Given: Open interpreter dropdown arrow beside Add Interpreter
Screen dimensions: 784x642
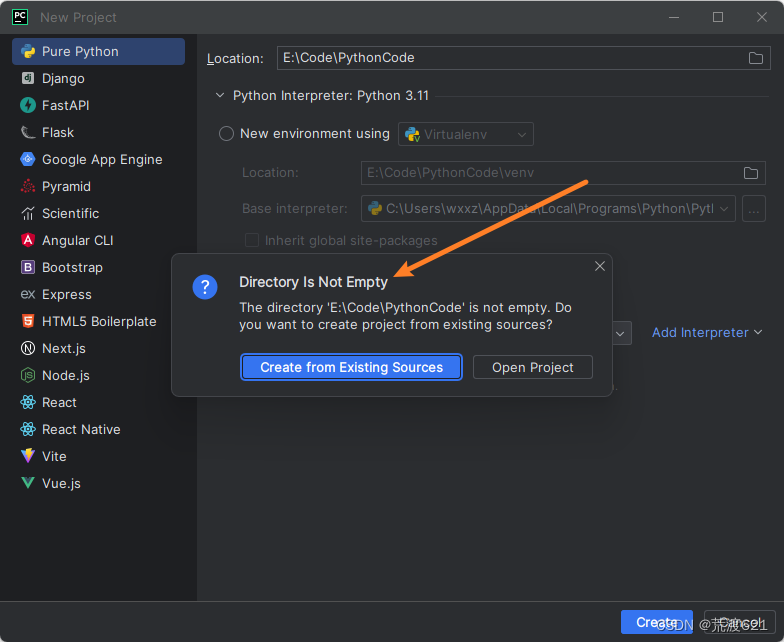Looking at the screenshot, I should point(620,334).
